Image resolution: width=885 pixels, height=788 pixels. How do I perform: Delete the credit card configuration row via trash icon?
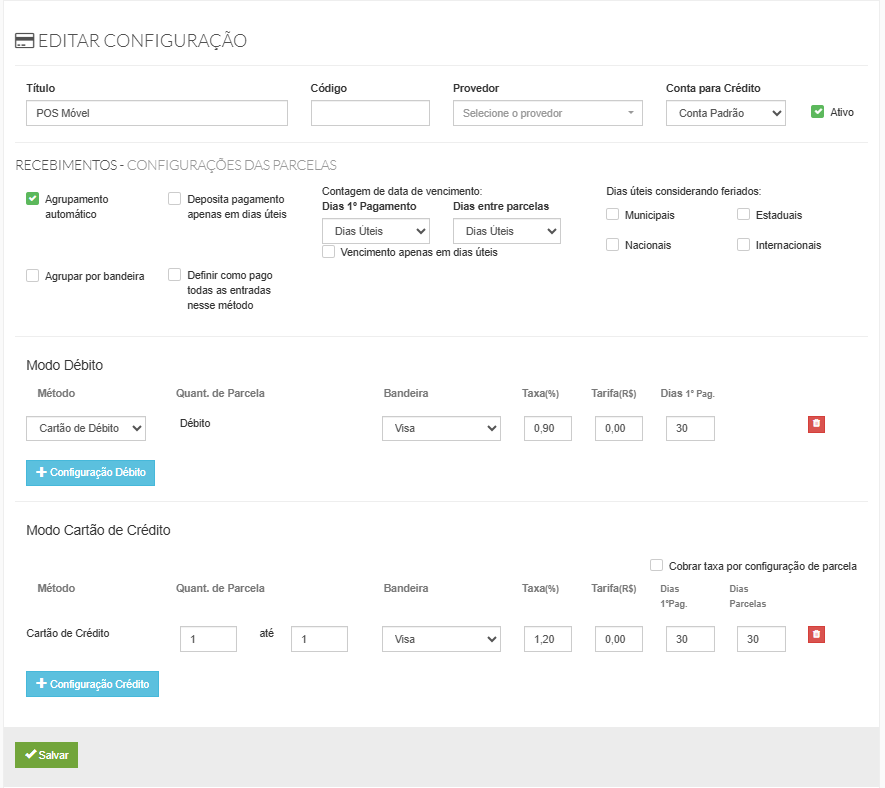click(816, 634)
